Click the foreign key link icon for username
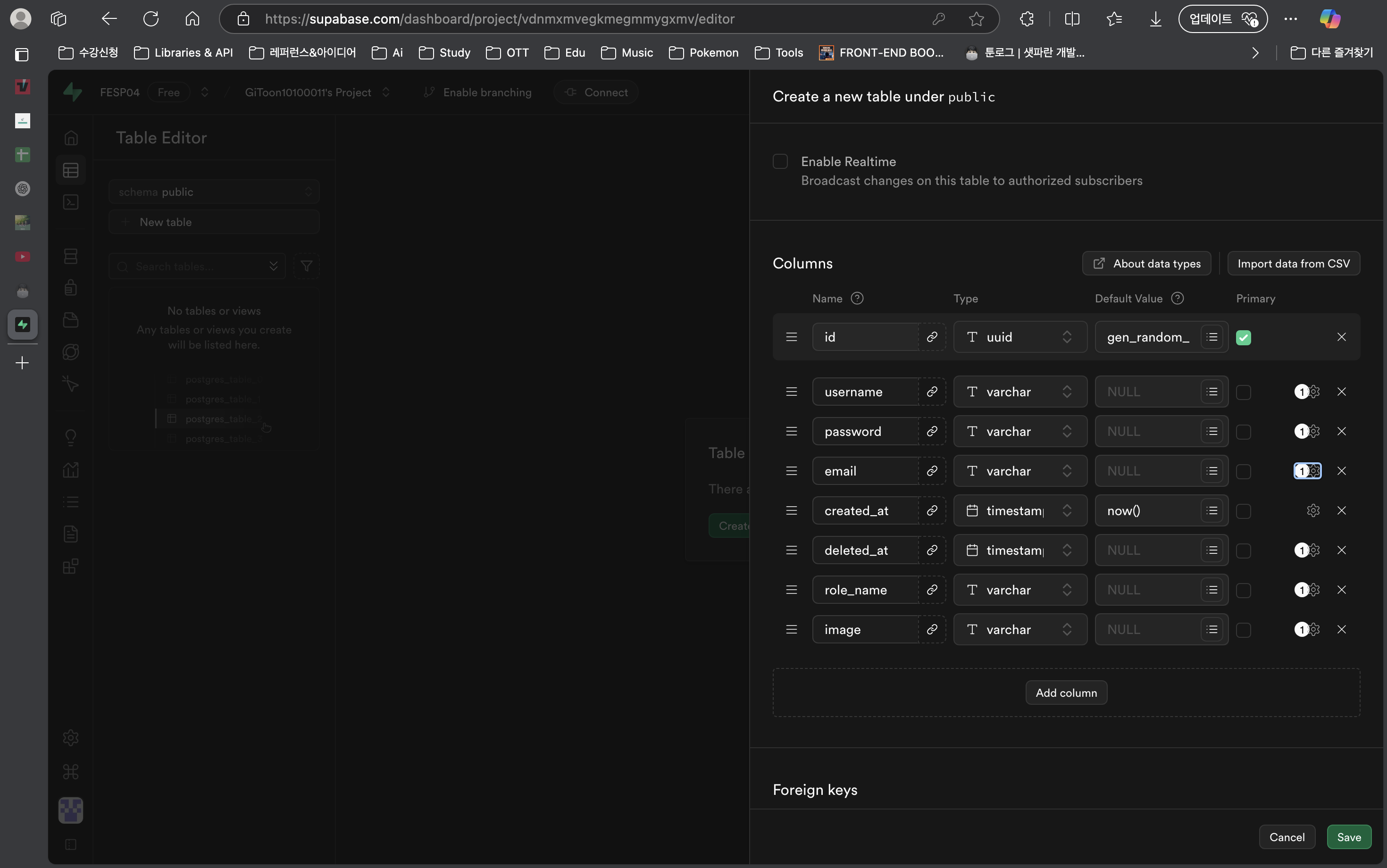Image resolution: width=1387 pixels, height=868 pixels. point(932,392)
